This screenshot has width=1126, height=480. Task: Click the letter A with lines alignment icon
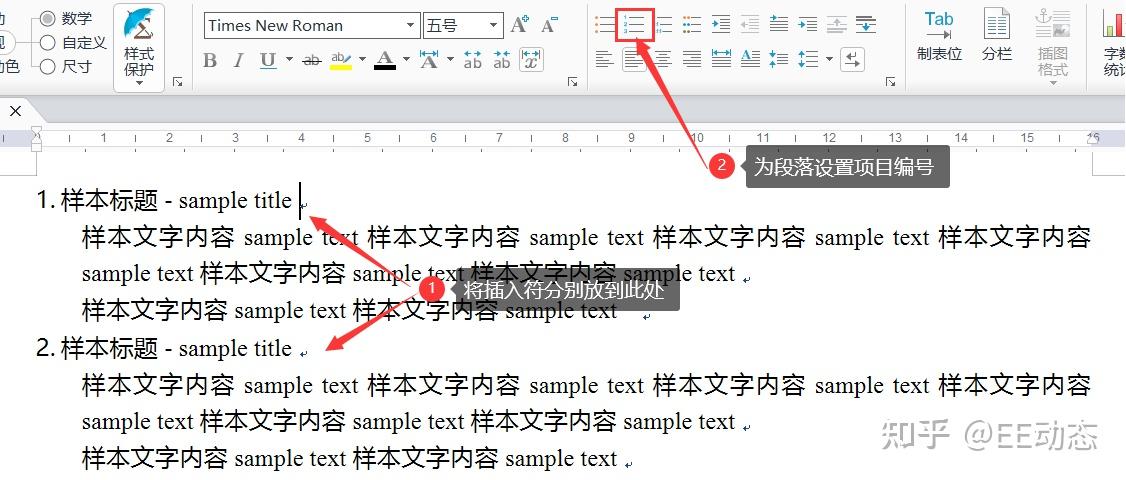[750, 59]
